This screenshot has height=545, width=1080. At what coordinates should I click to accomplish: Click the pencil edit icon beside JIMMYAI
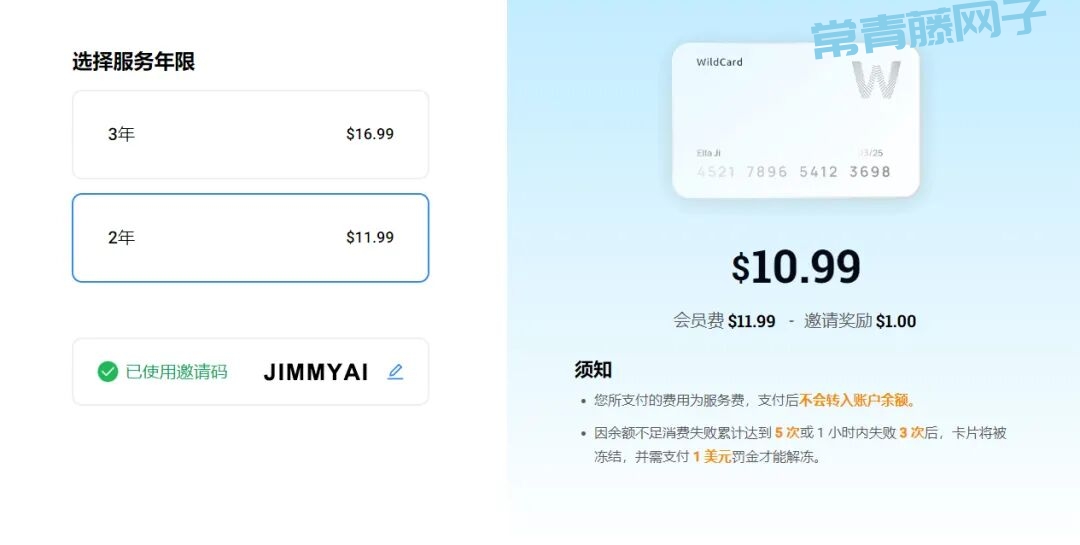[395, 372]
